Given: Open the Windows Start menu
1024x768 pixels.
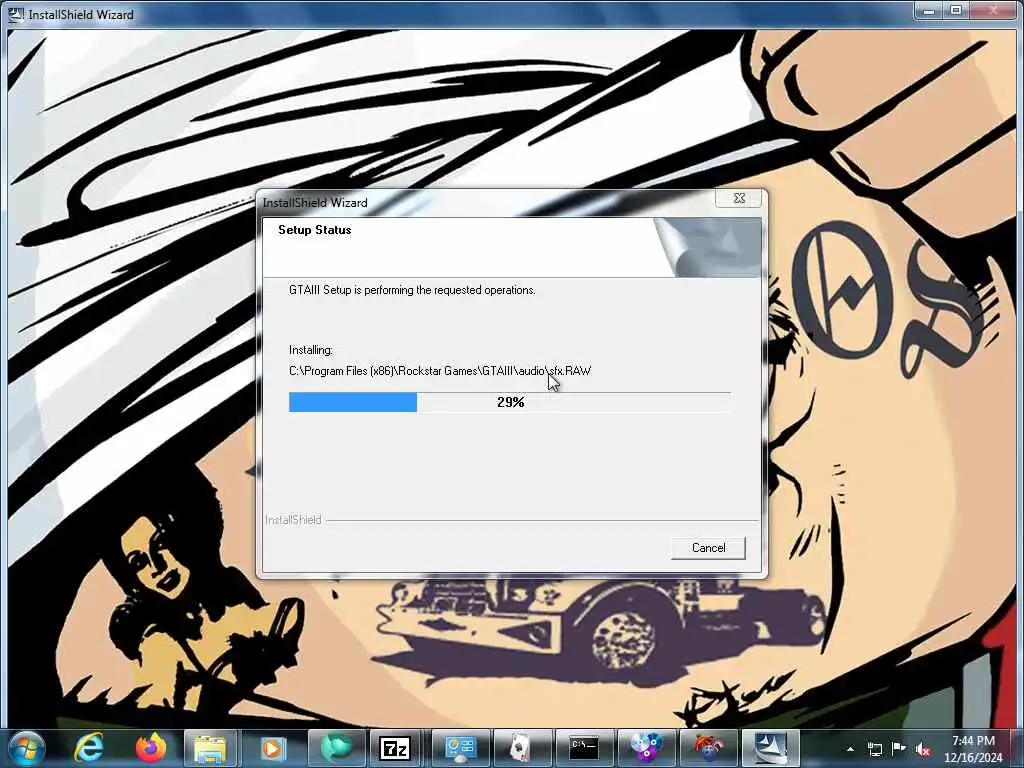Looking at the screenshot, I should tap(27, 748).
